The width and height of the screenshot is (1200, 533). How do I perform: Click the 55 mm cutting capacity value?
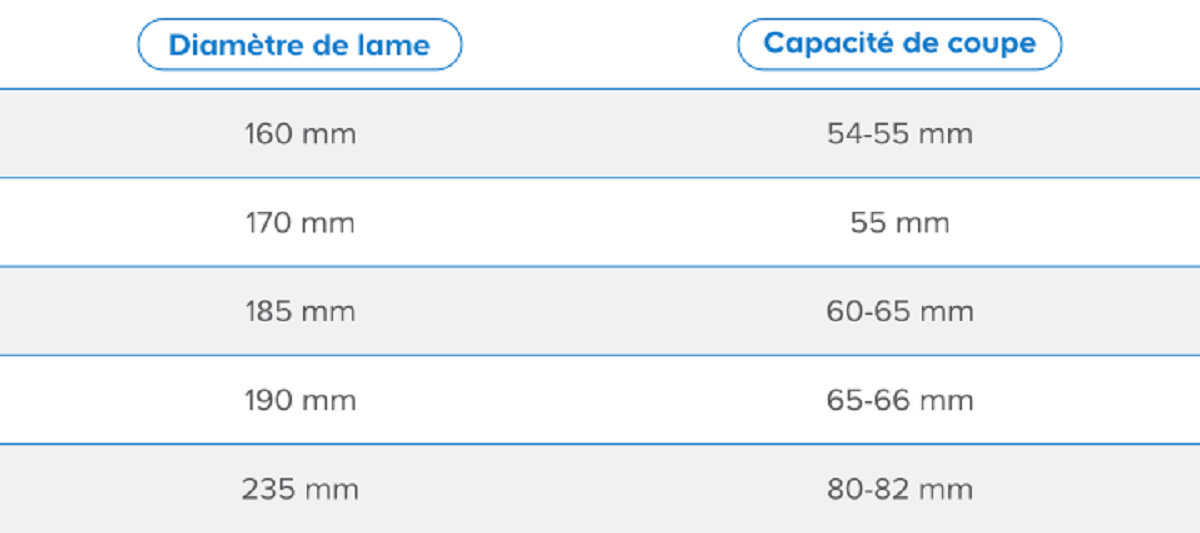[x=900, y=222]
